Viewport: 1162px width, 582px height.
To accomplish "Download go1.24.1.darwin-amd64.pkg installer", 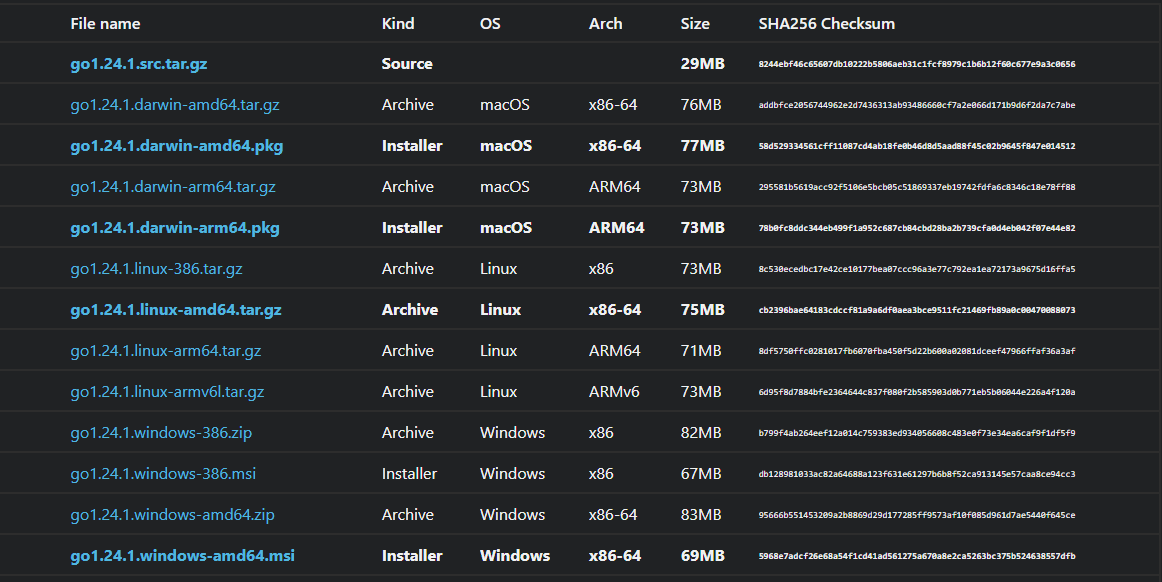I will tap(176, 146).
